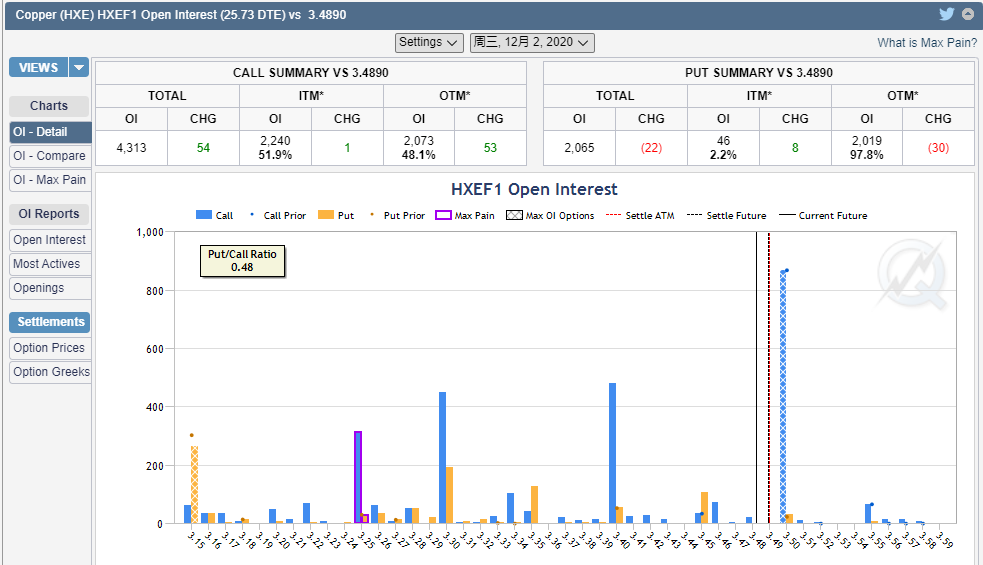Click the put bar at 3.45 strike
This screenshot has height=565, width=983.
pyautogui.click(x=705, y=508)
